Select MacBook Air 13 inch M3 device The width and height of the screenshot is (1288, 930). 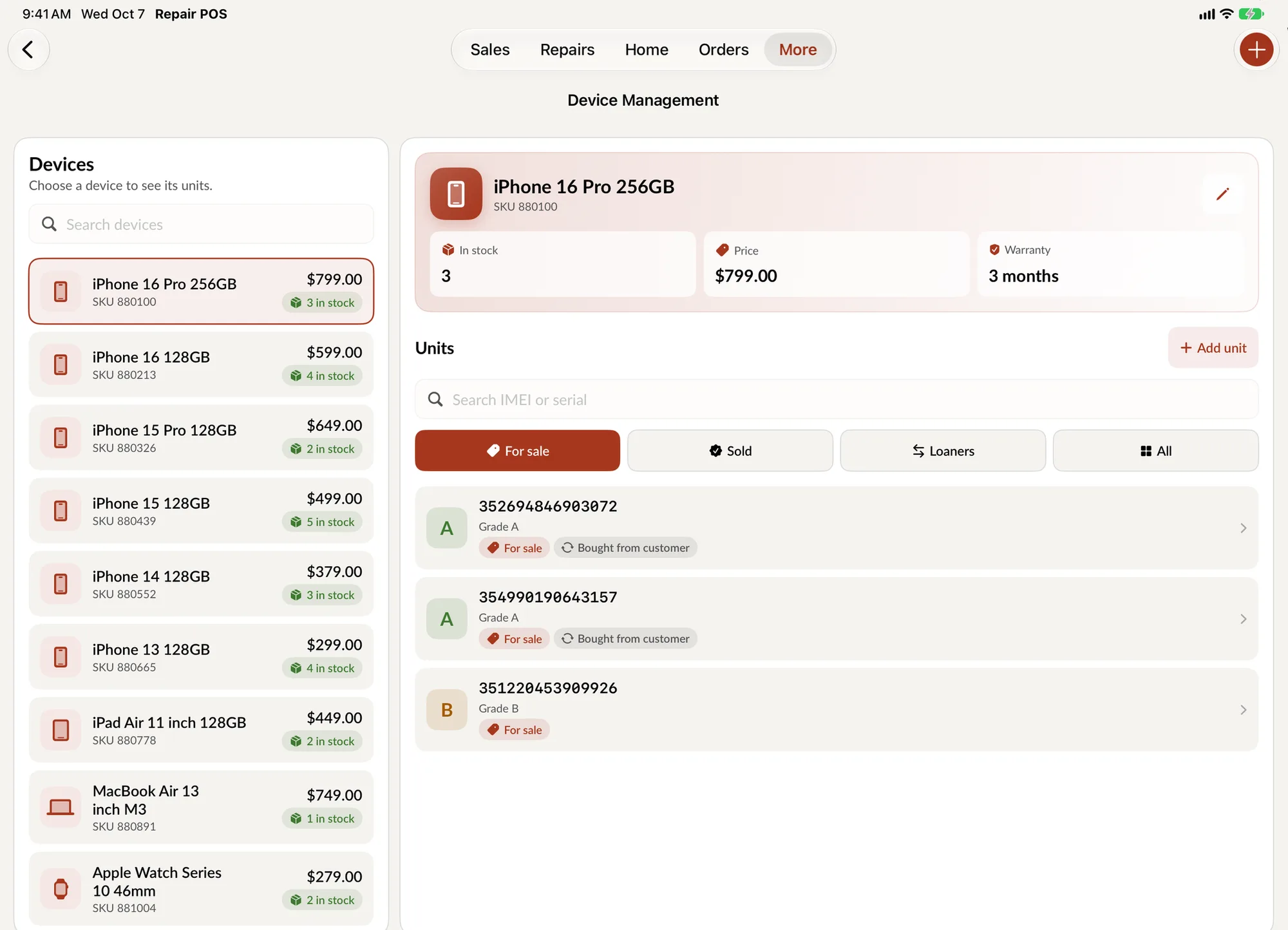[201, 807]
